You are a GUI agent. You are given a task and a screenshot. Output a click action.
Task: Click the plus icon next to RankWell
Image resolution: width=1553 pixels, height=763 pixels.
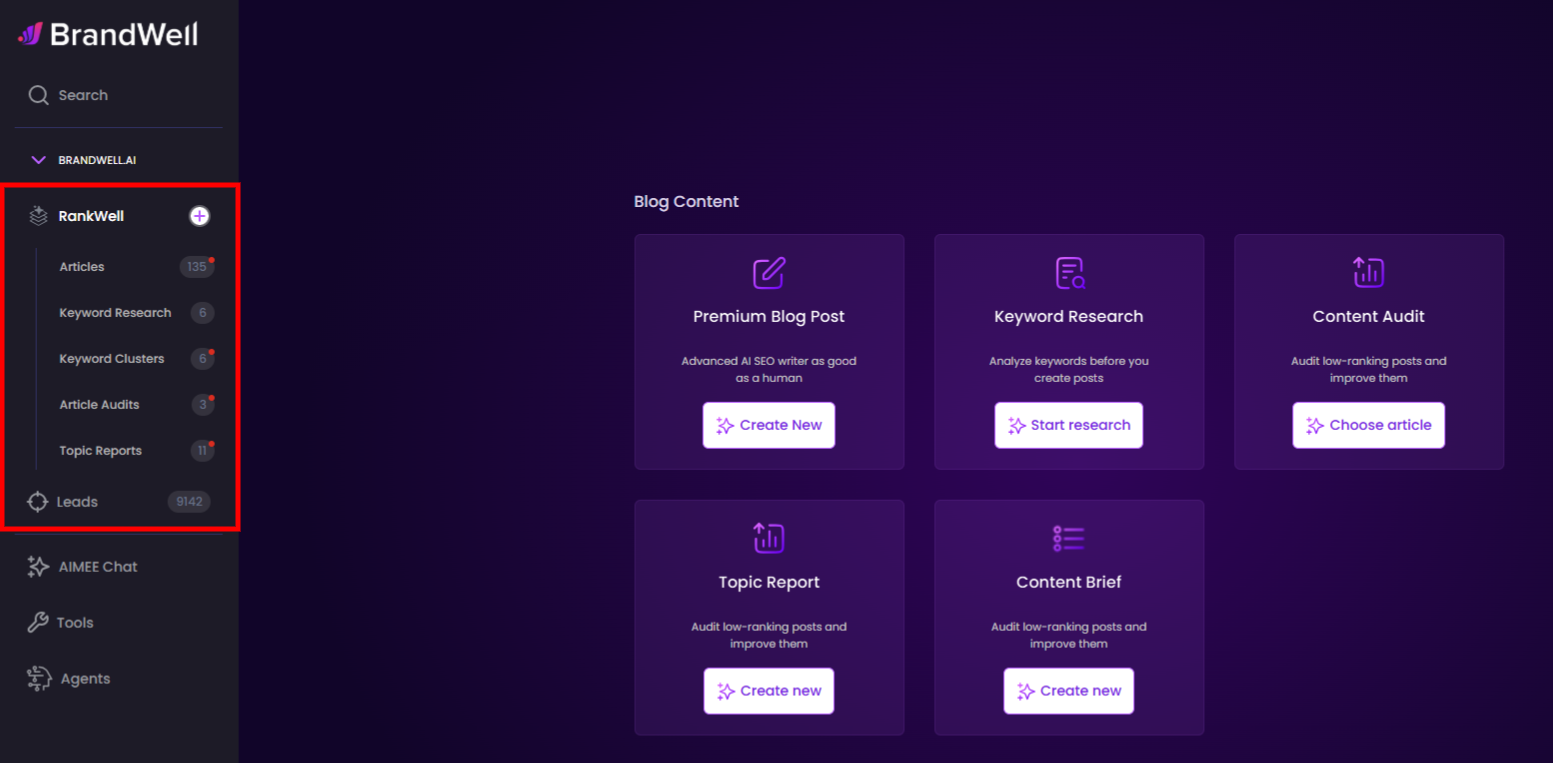(199, 216)
